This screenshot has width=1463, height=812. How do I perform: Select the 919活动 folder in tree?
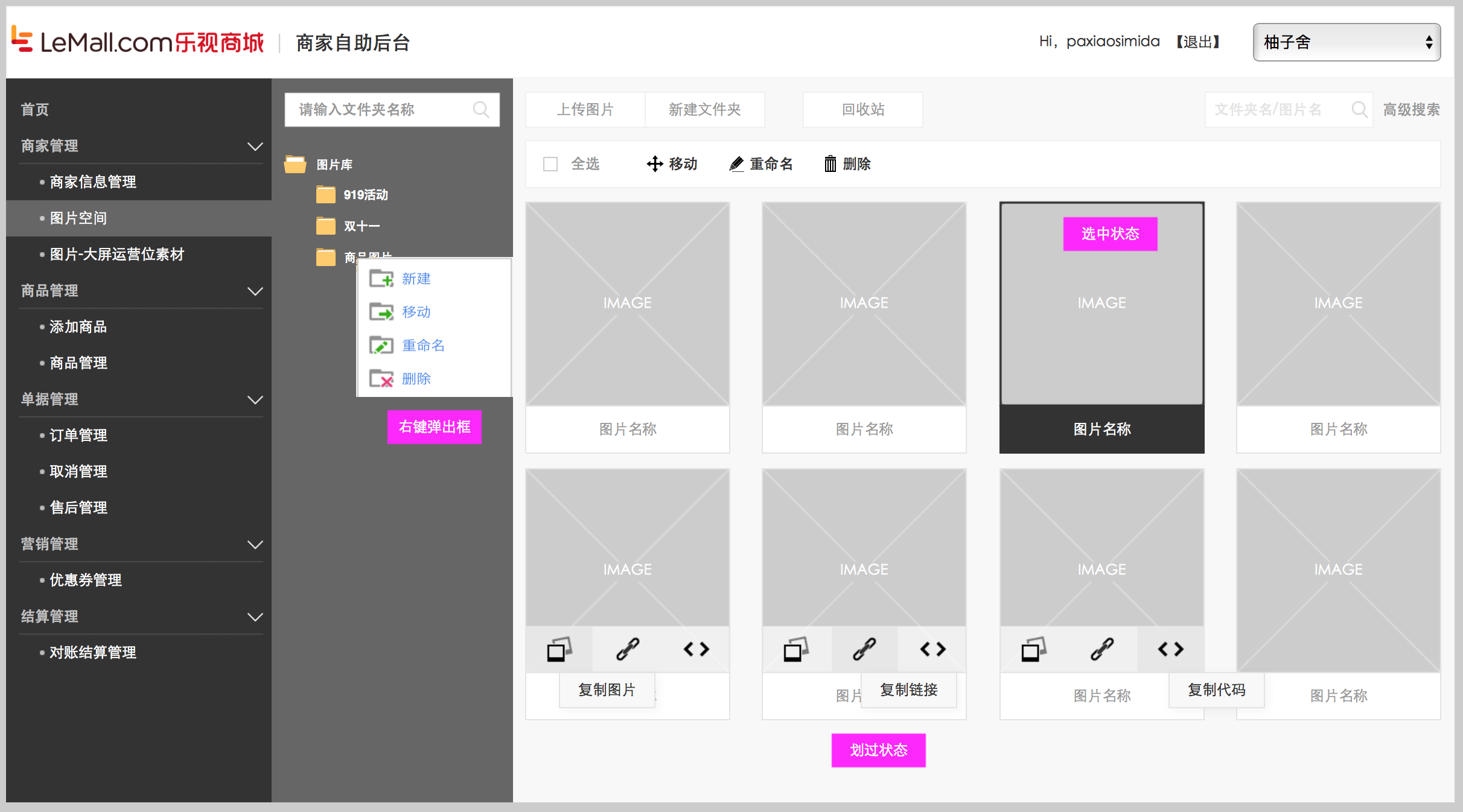click(365, 195)
